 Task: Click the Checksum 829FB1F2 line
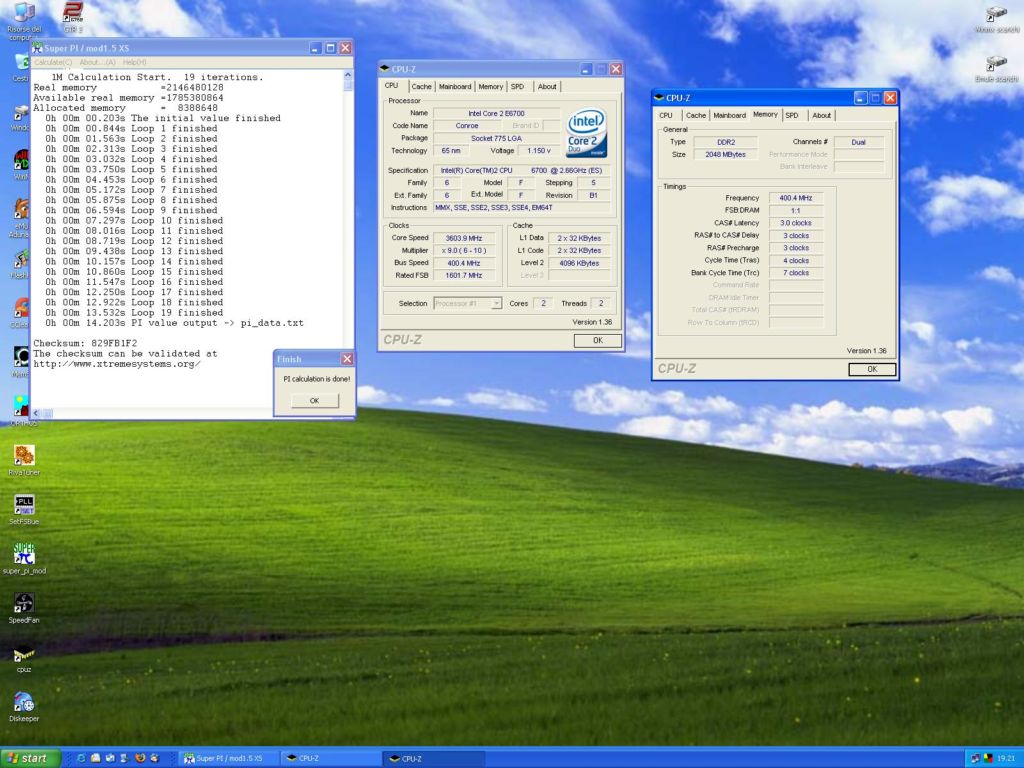[x=85, y=343]
